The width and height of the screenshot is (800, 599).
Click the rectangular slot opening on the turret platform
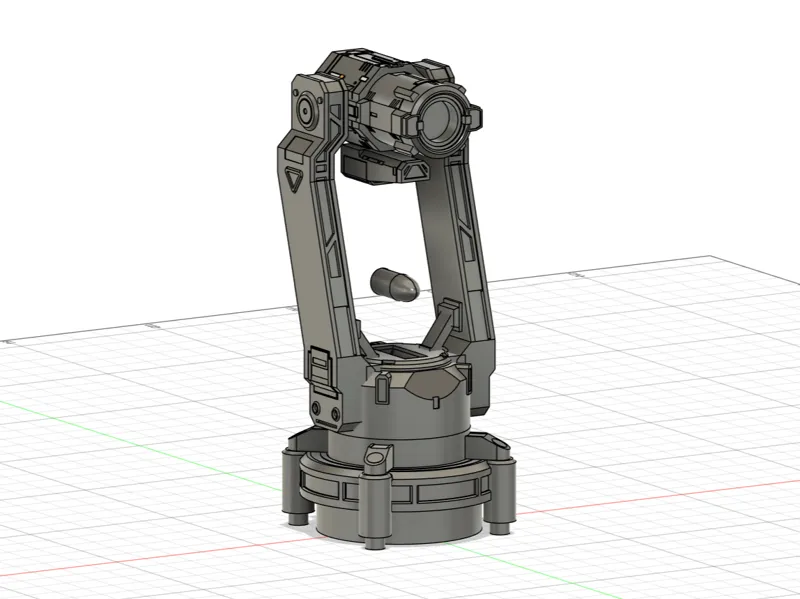coord(402,352)
